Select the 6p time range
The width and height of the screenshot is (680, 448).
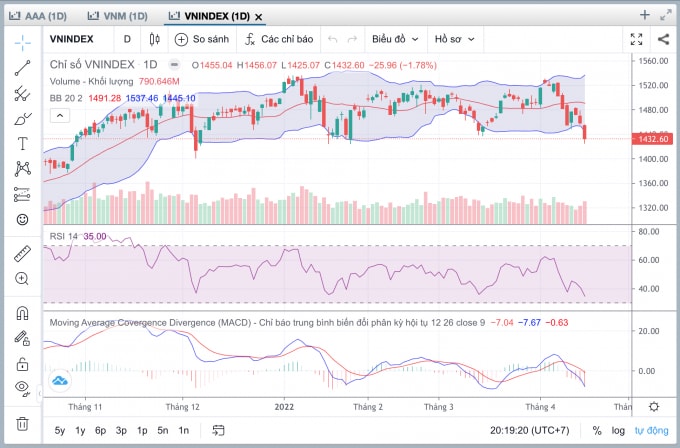coord(101,431)
